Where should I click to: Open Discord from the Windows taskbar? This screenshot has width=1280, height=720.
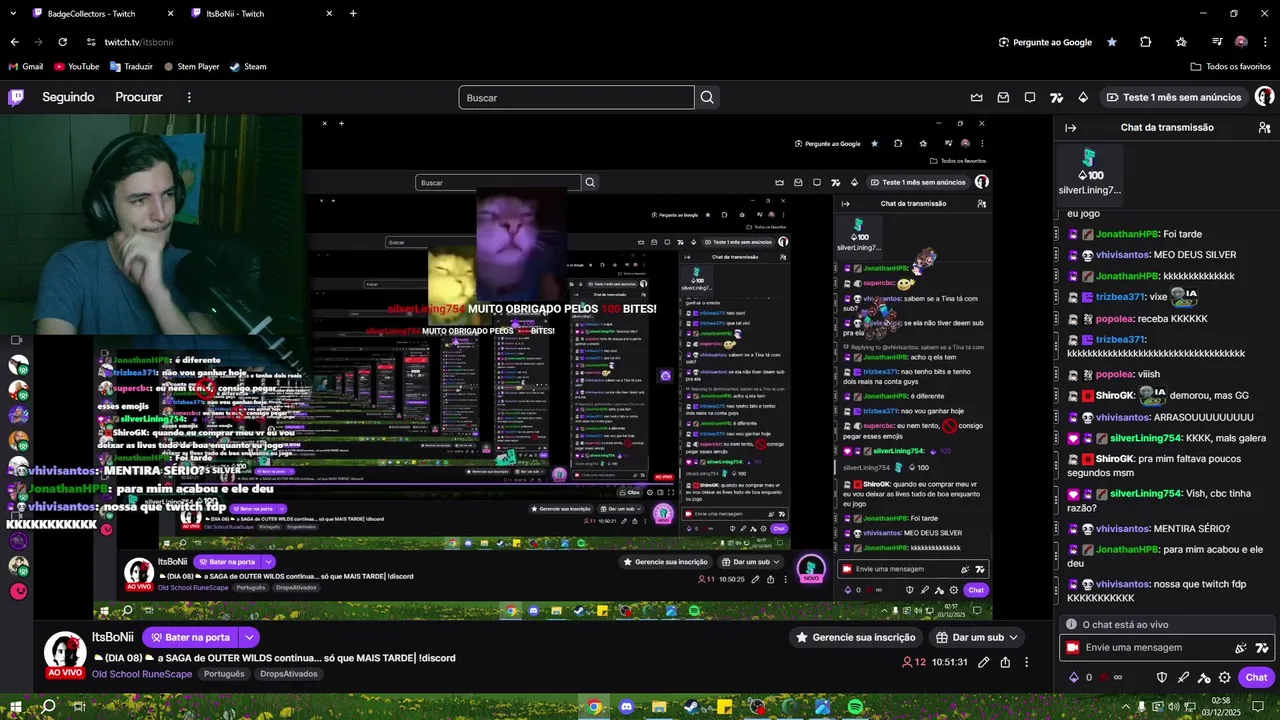point(627,707)
